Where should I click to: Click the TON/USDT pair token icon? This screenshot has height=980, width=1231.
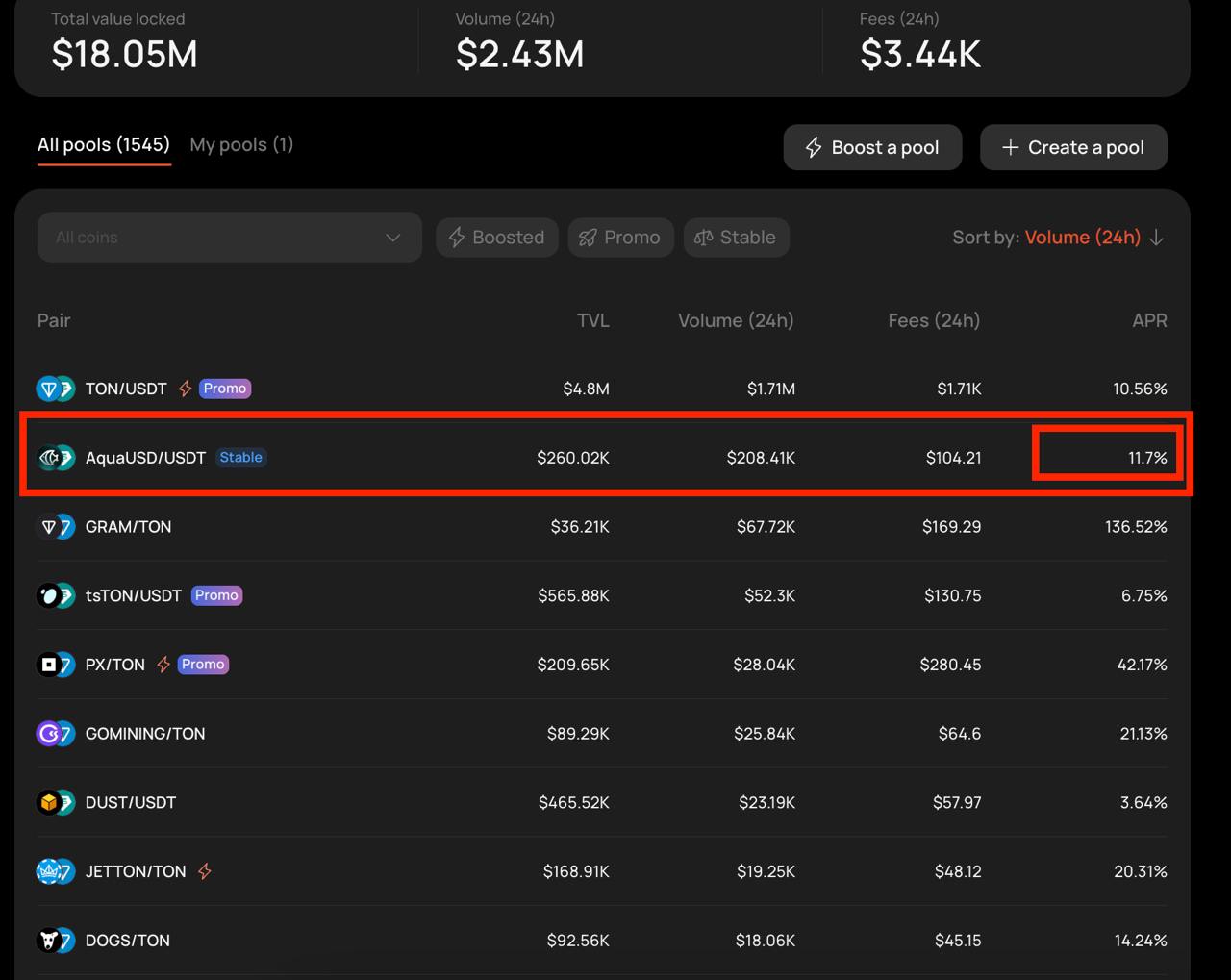pyautogui.click(x=55, y=389)
